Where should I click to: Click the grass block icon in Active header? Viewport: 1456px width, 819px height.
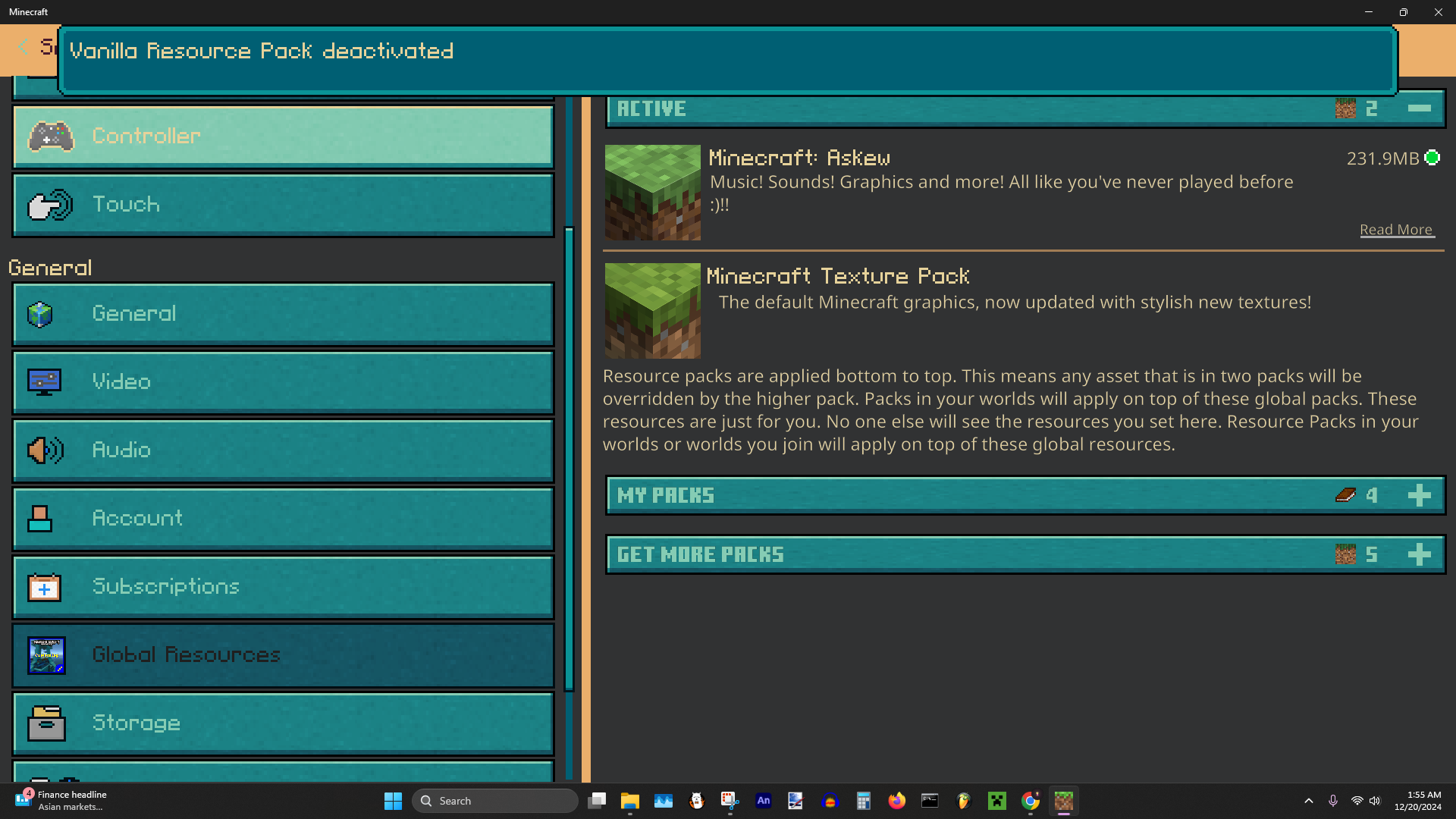click(1345, 108)
